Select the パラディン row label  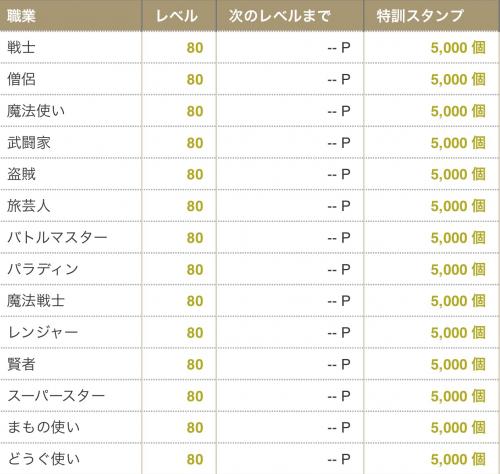tap(43, 269)
